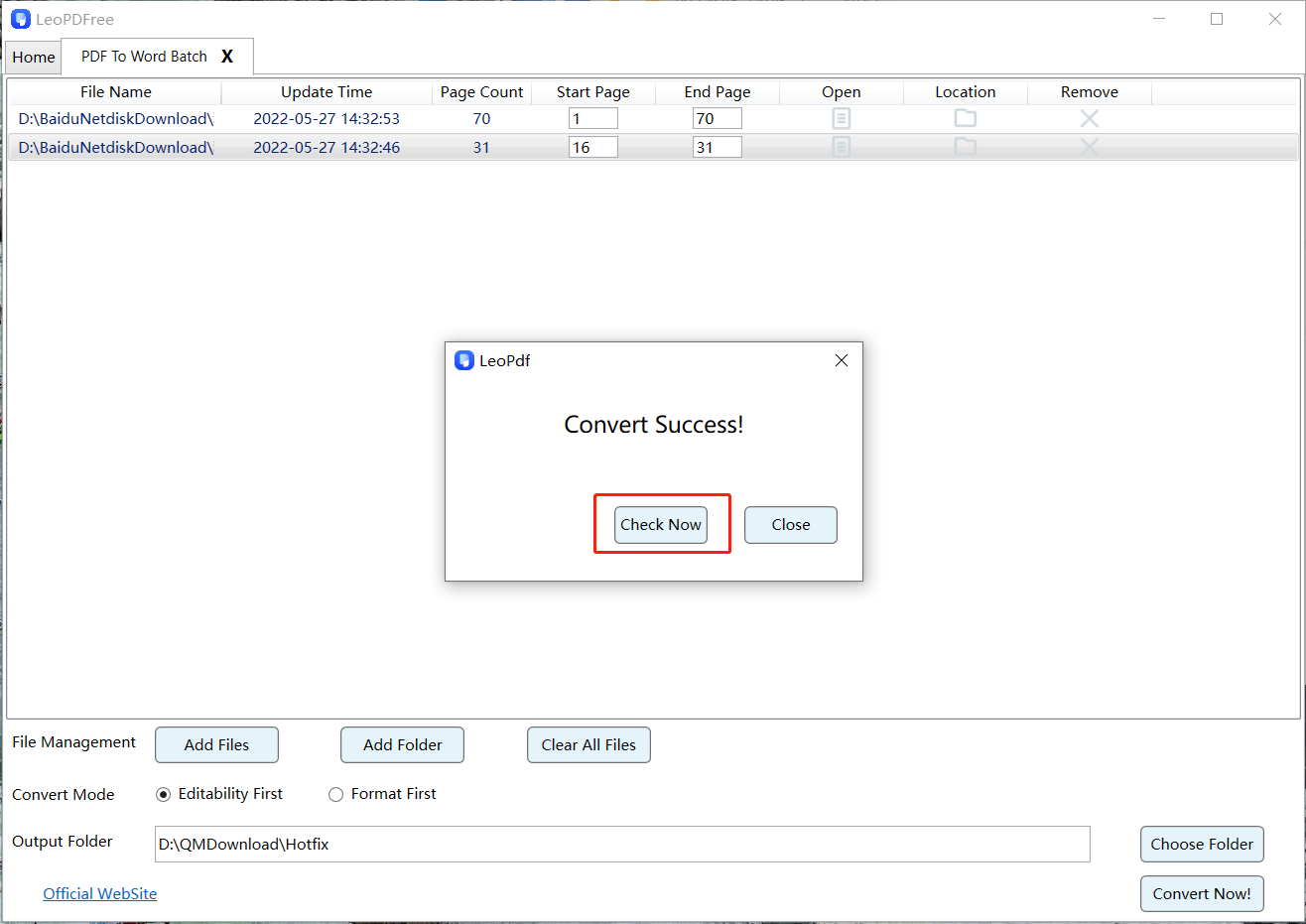Image resolution: width=1306 pixels, height=924 pixels.
Task: Sort by the Page Count column header
Action: point(481,92)
